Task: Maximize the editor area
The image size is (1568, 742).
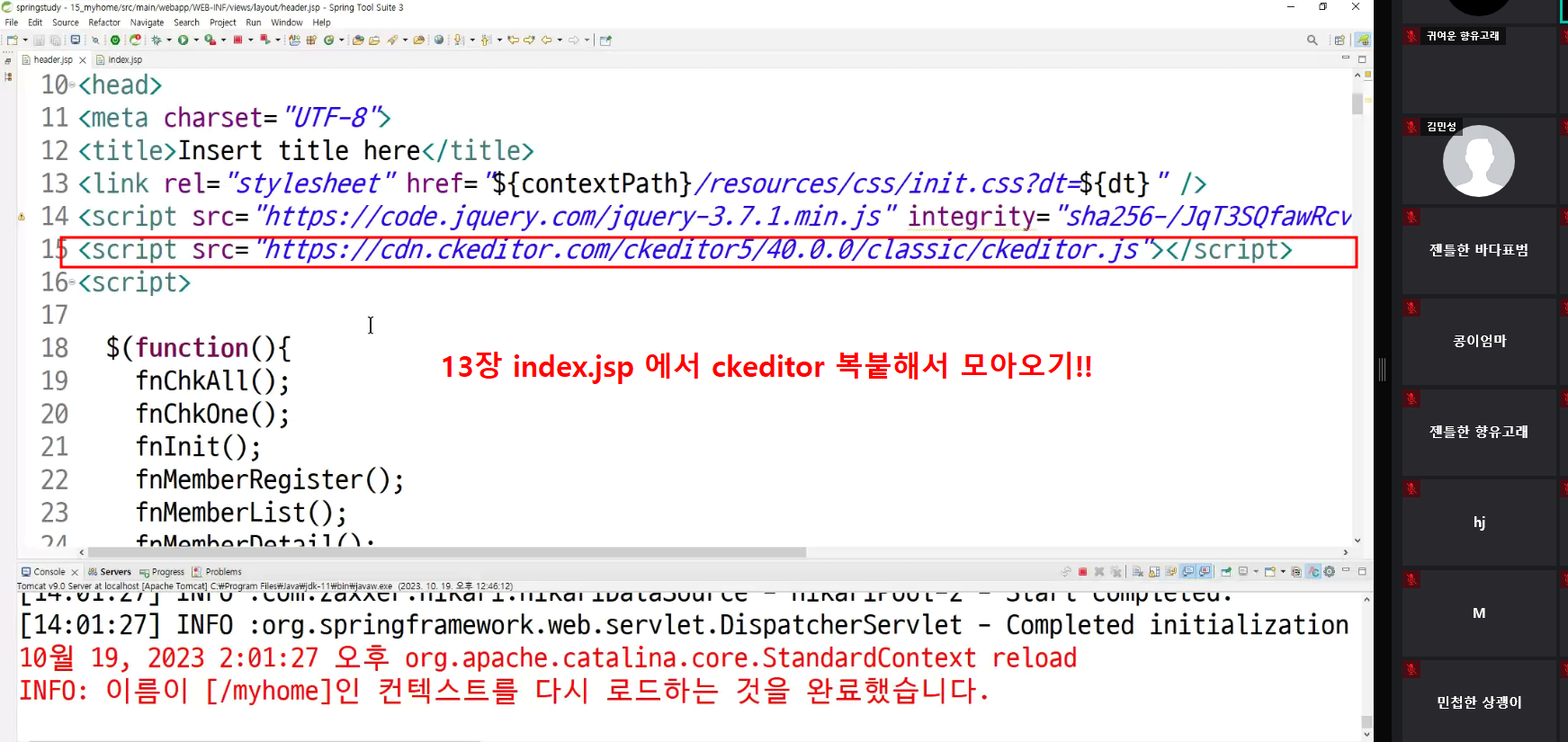Action: [1362, 59]
